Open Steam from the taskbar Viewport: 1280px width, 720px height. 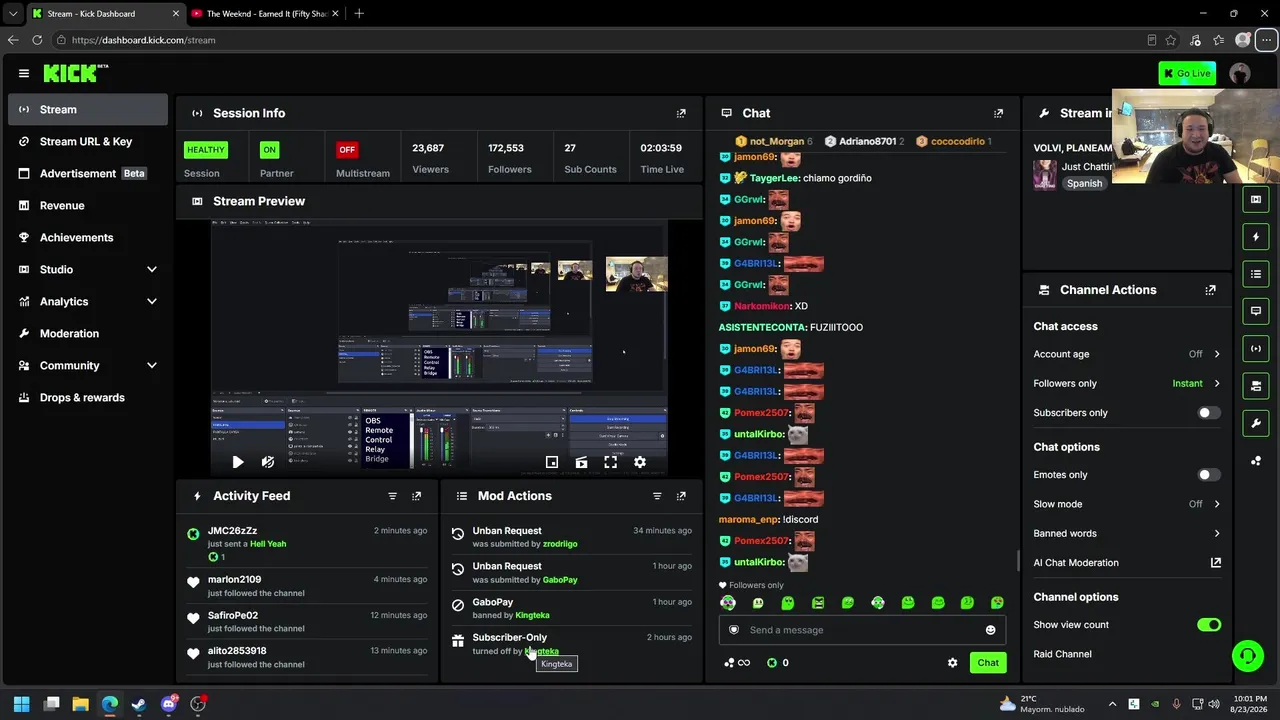tap(139, 704)
